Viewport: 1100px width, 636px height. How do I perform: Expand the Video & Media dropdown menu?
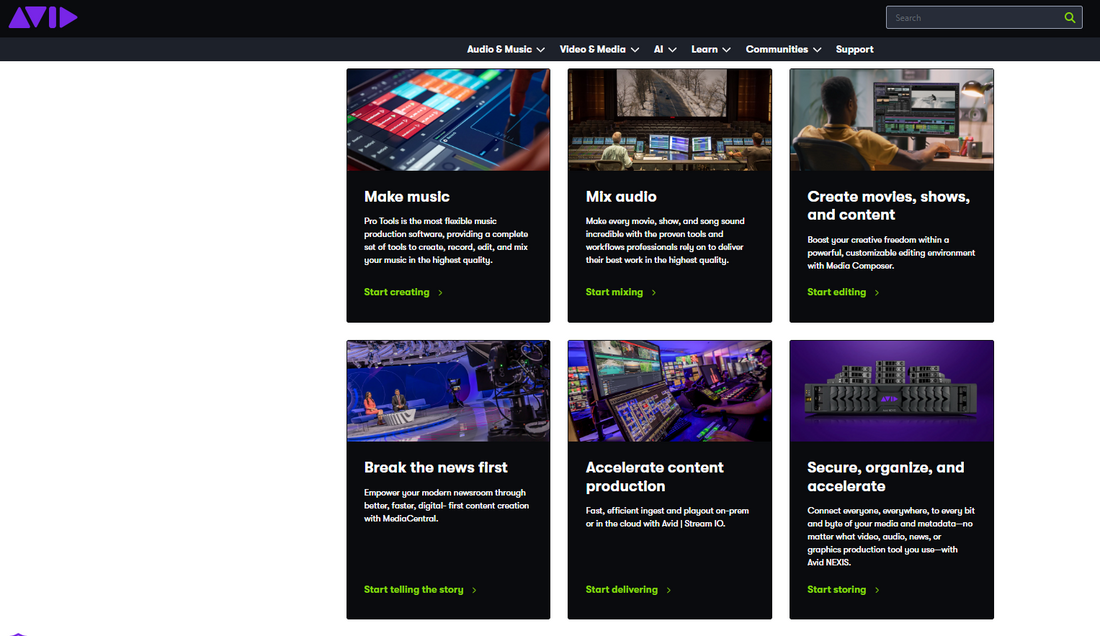[598, 49]
